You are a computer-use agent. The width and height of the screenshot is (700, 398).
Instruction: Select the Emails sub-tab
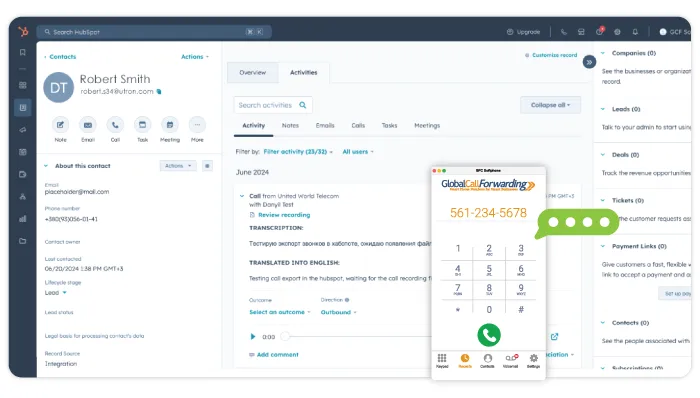click(x=325, y=126)
